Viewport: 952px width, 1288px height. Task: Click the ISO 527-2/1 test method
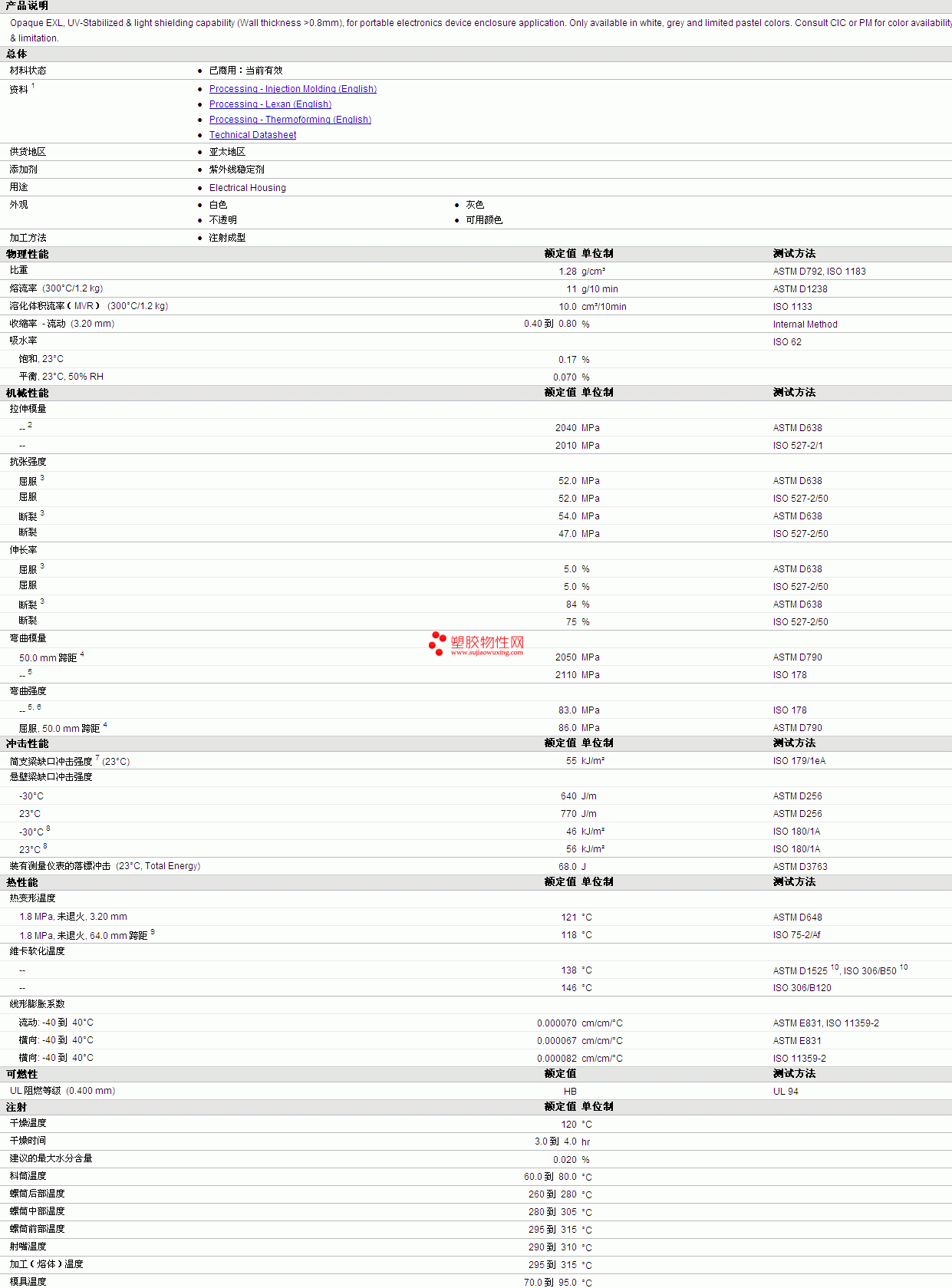click(x=798, y=446)
